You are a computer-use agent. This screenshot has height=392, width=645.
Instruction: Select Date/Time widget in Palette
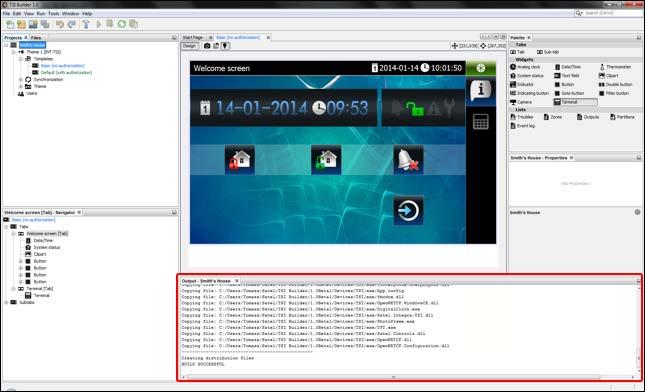coord(568,67)
